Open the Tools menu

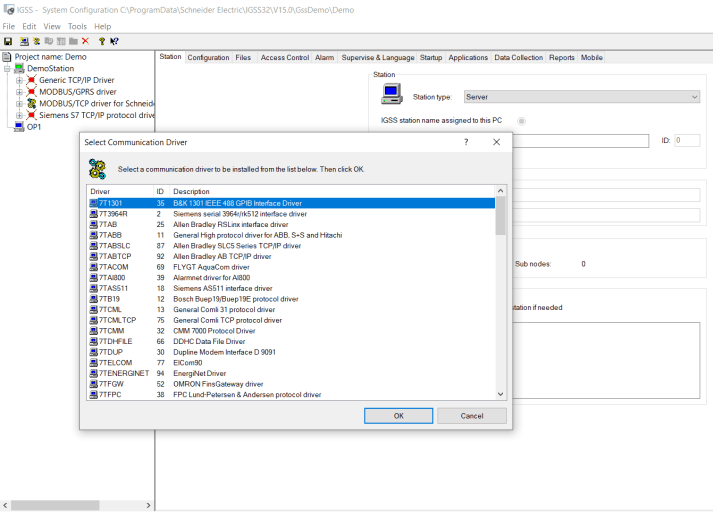pyautogui.click(x=77, y=26)
